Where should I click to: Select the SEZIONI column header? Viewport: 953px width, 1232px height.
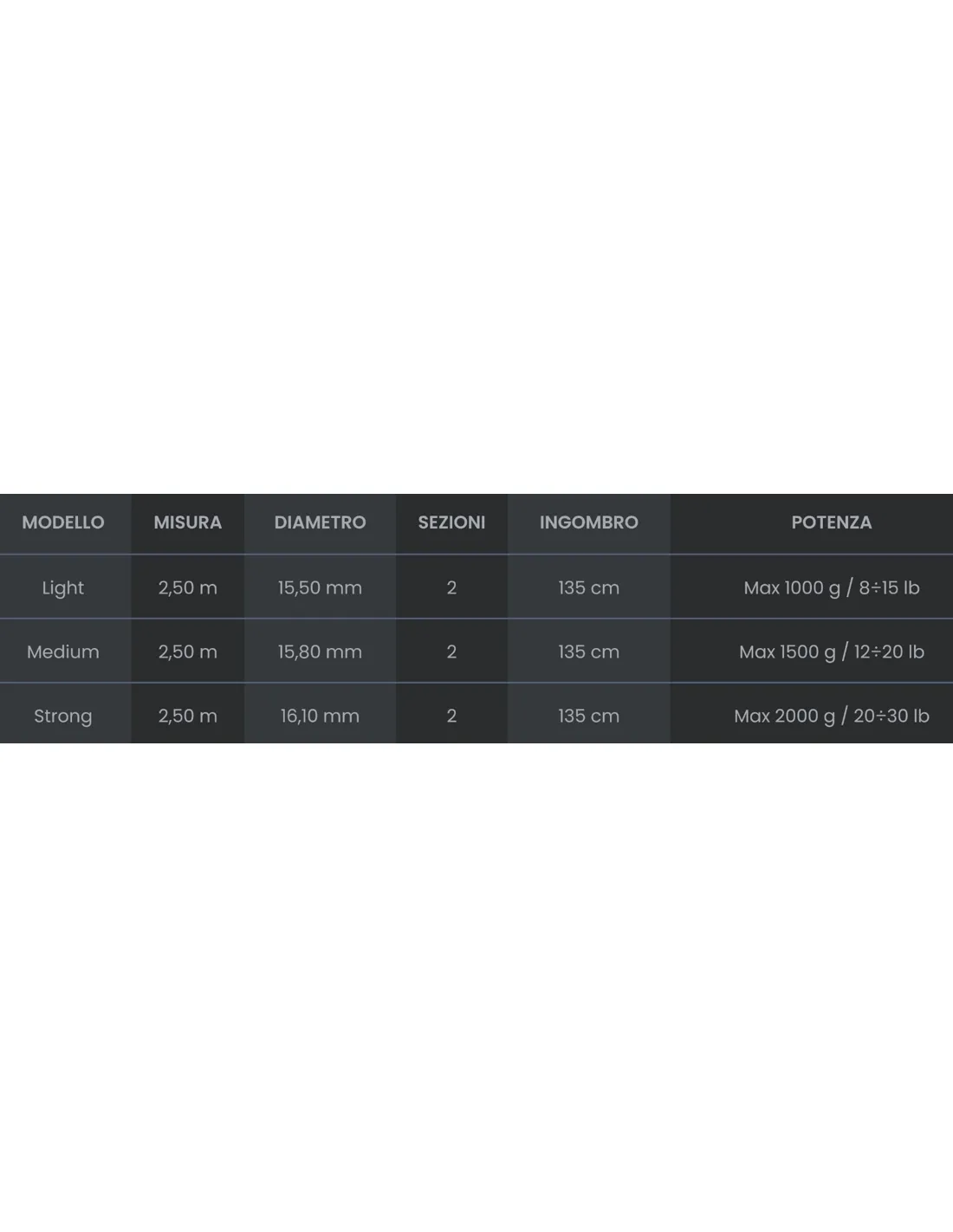coord(451,522)
